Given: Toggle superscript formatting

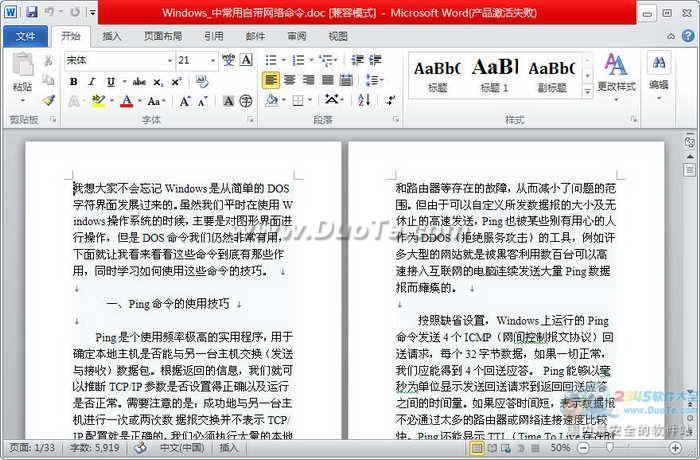Looking at the screenshot, I should point(176,82).
